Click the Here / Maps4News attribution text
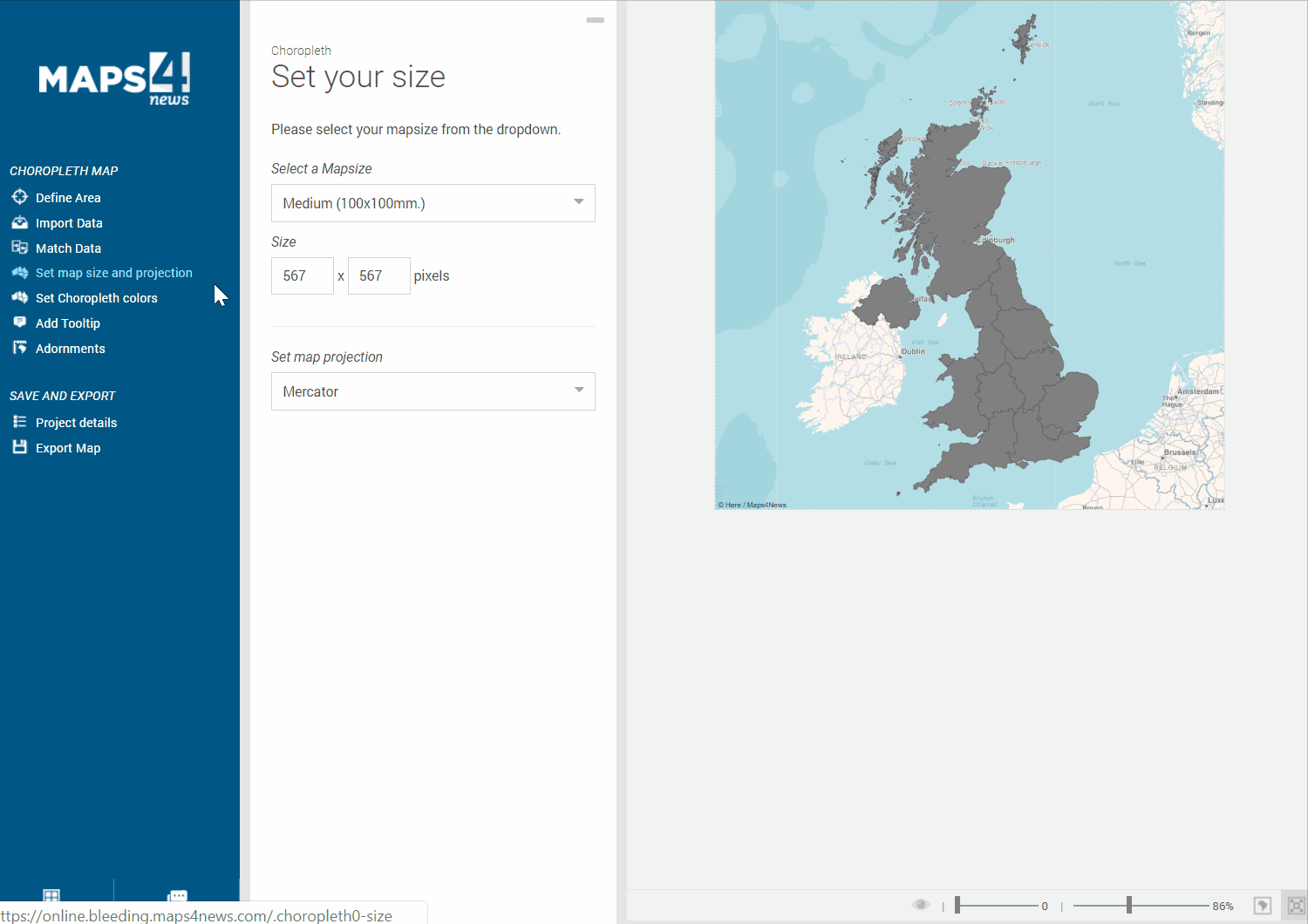The height and width of the screenshot is (924, 1308). click(753, 505)
